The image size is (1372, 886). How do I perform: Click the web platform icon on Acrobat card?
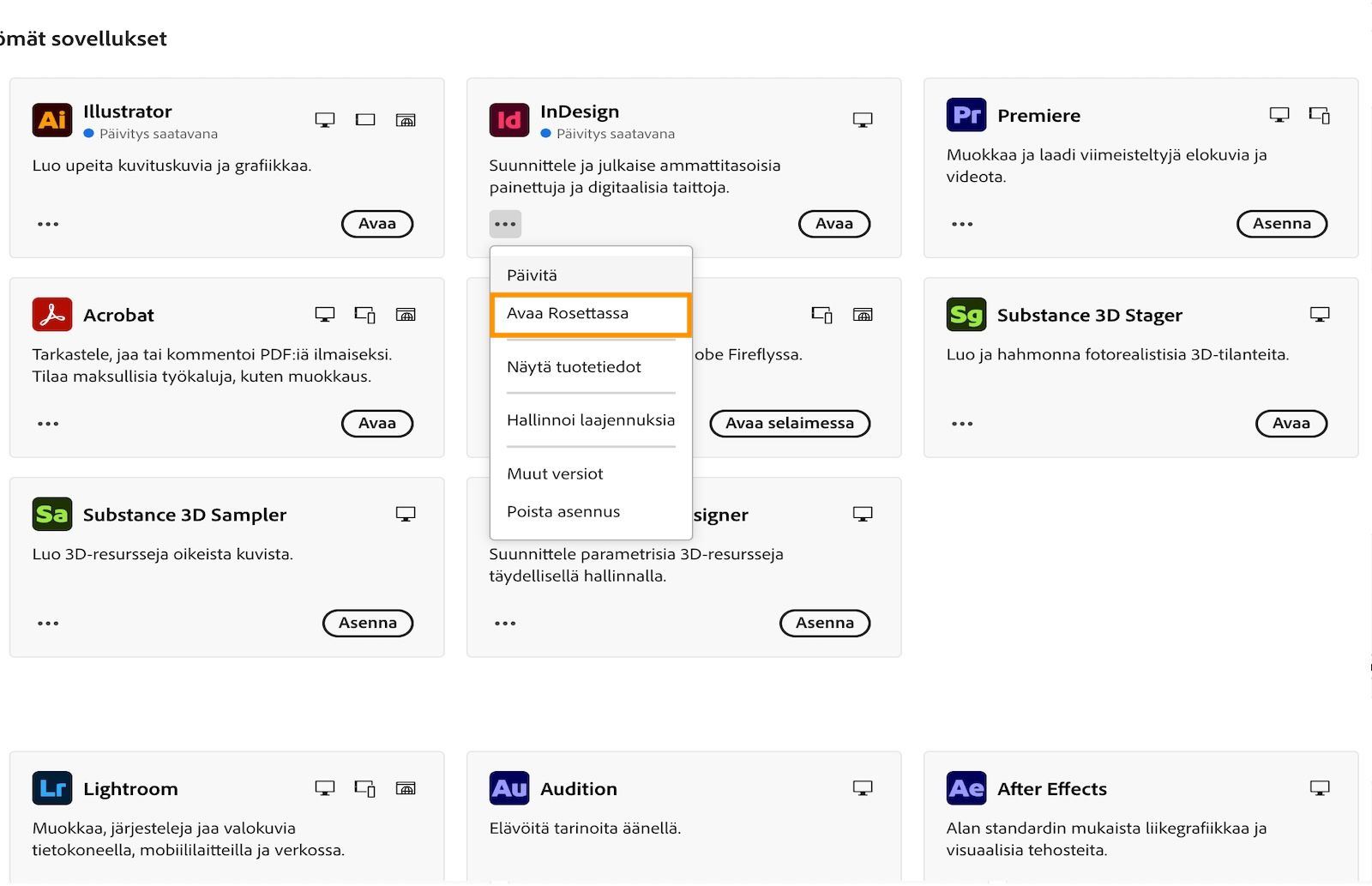click(406, 315)
